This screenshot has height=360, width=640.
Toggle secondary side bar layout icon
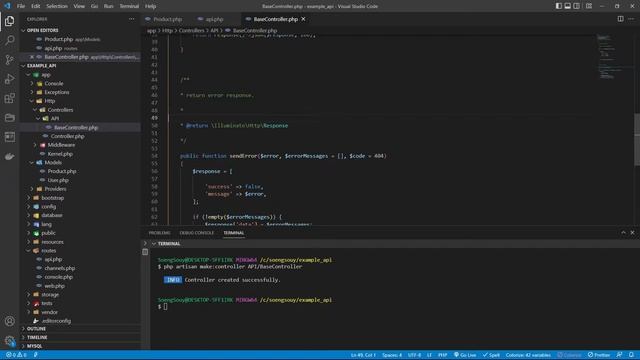coord(576,6)
